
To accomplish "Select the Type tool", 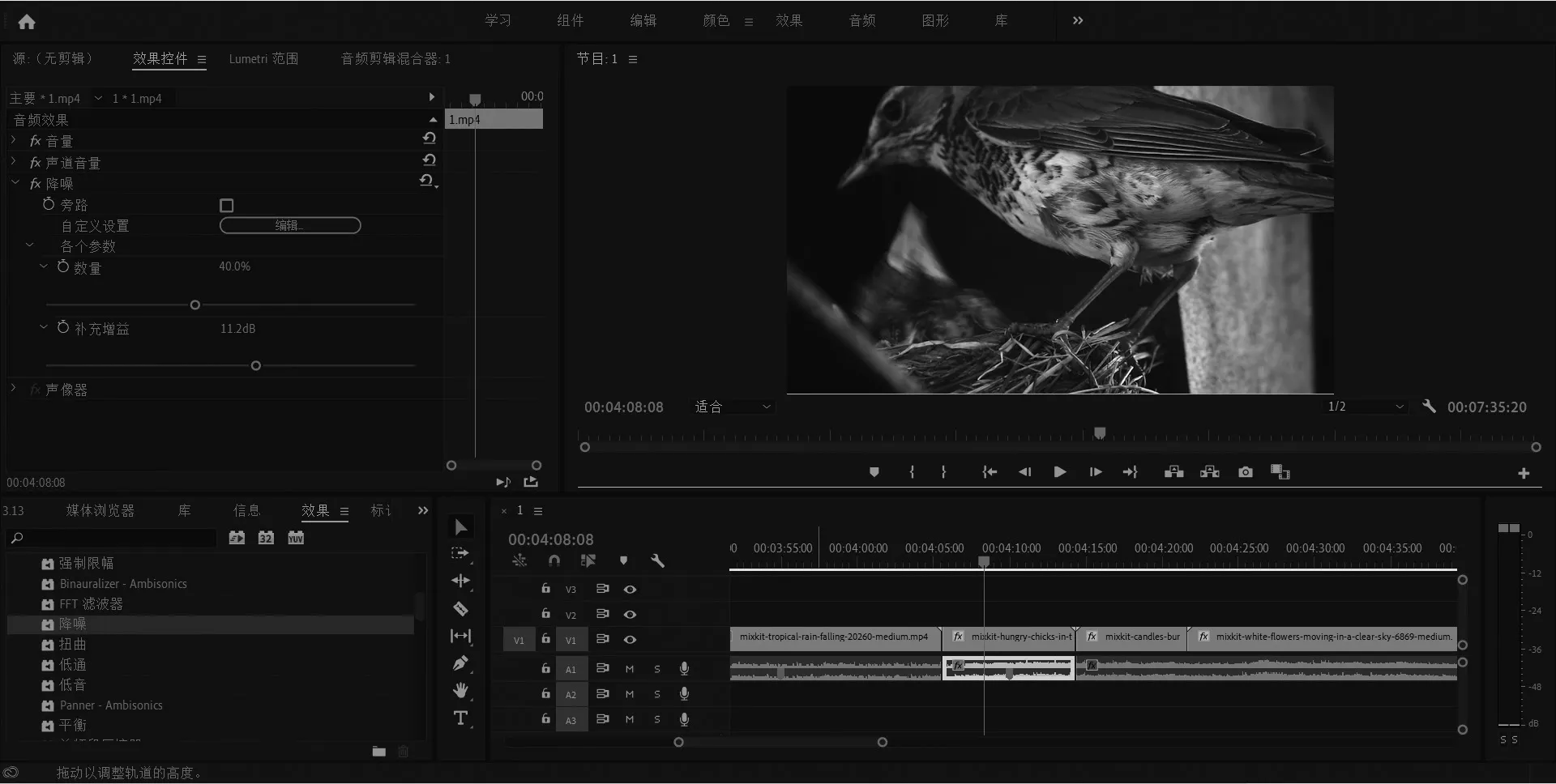I will pyautogui.click(x=460, y=718).
